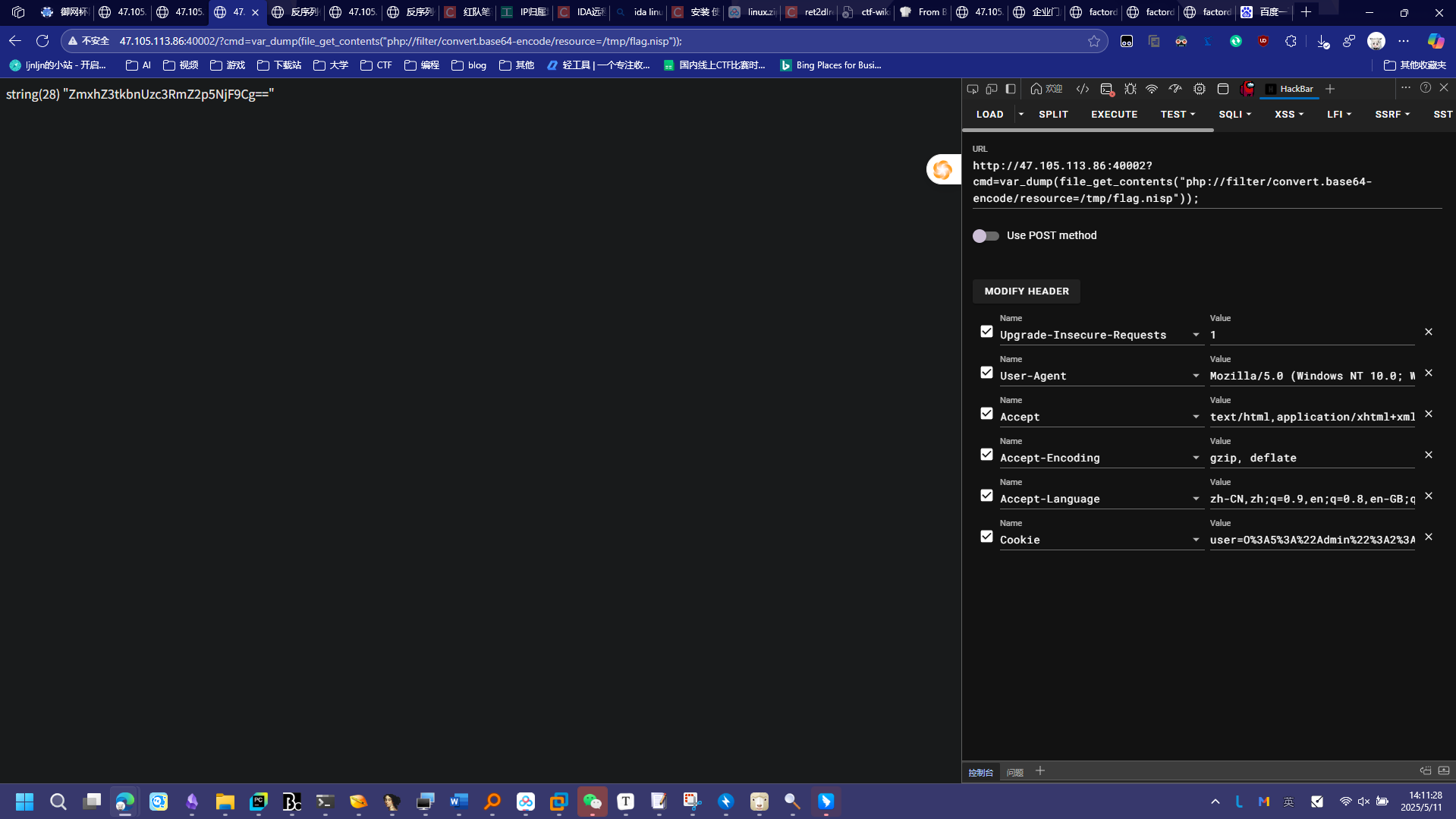Open the browser Downloads icon

(1322, 41)
